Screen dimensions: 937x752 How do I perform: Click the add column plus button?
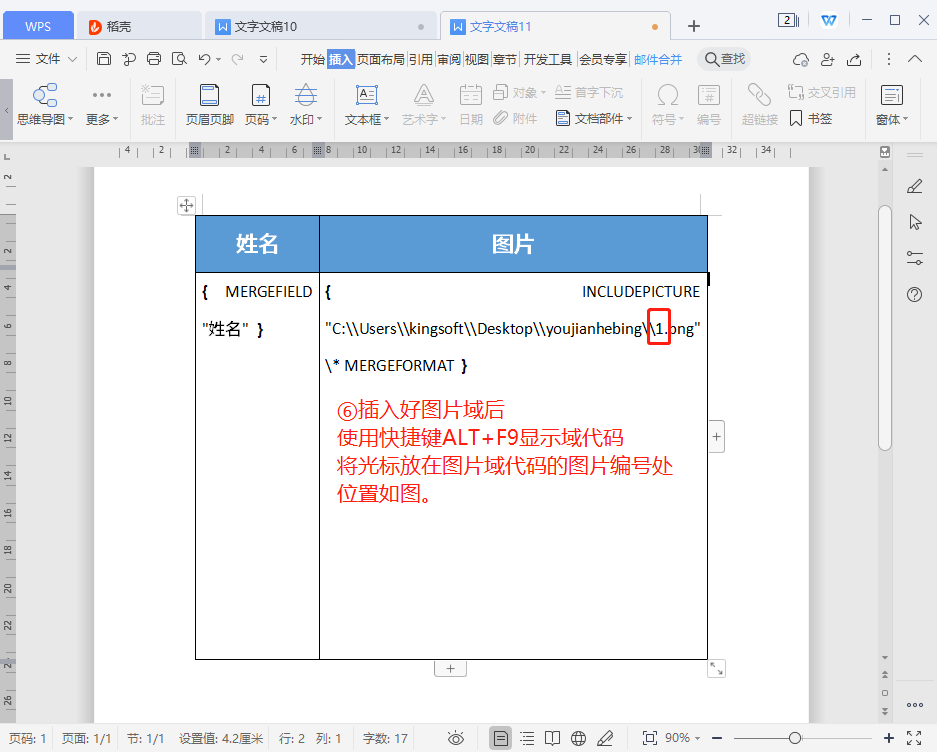716,436
